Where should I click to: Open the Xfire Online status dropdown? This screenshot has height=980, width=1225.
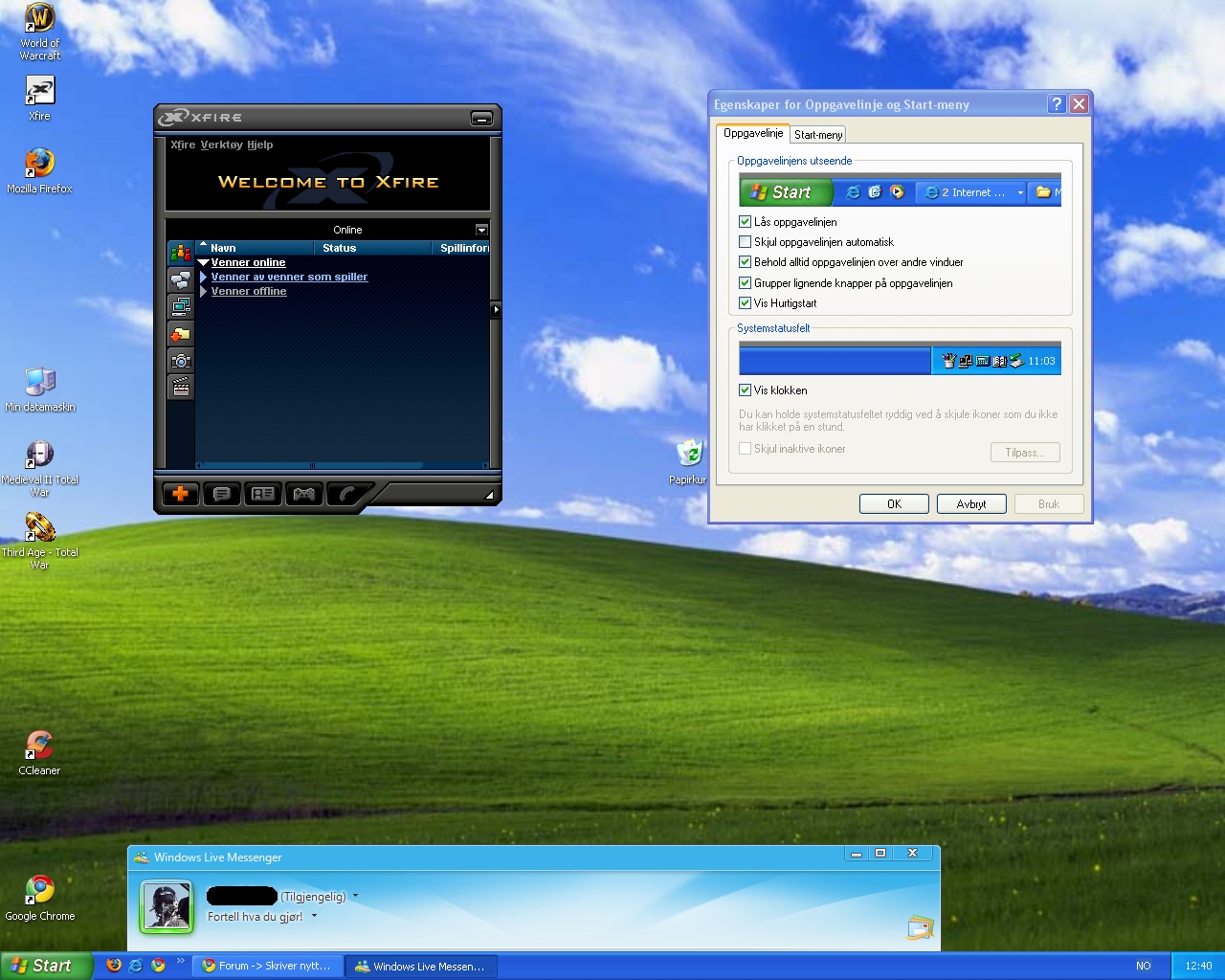pyautogui.click(x=481, y=230)
